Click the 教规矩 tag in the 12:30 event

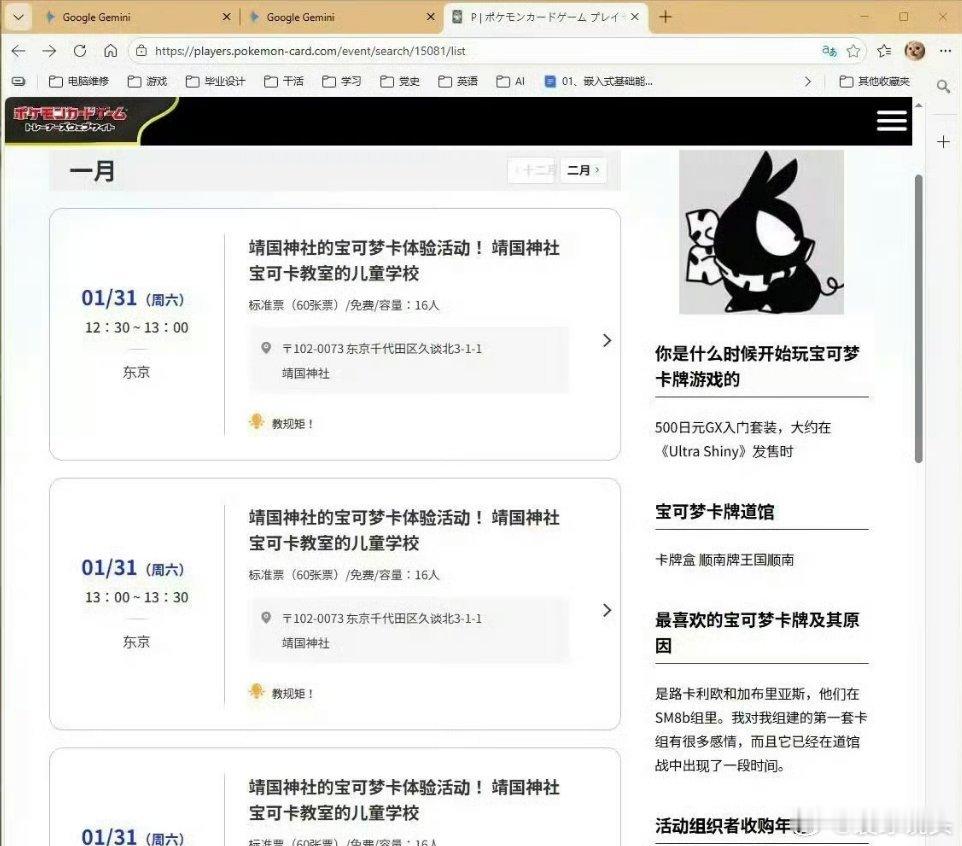point(282,423)
